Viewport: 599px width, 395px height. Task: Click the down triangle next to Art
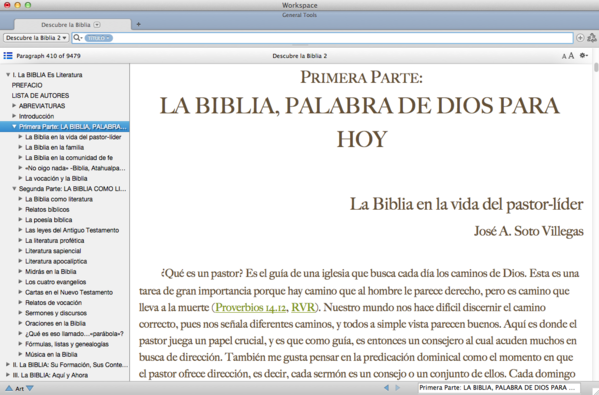[30, 388]
